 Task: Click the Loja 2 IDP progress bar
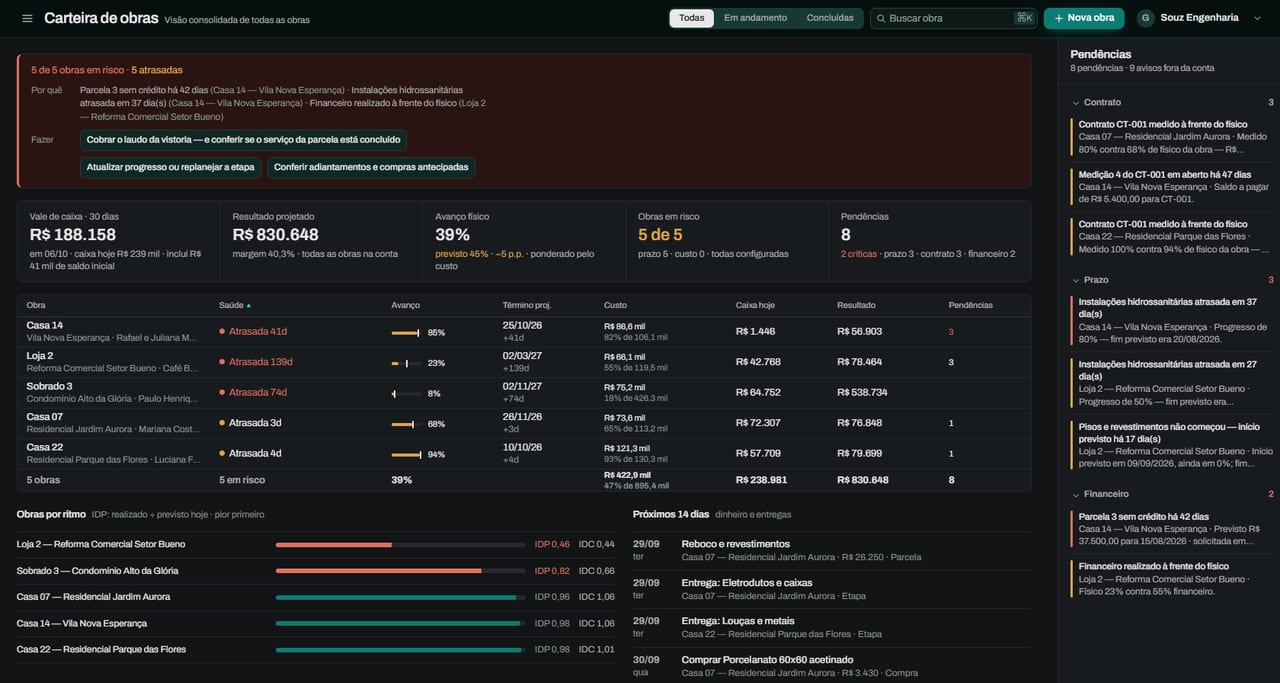click(400, 544)
